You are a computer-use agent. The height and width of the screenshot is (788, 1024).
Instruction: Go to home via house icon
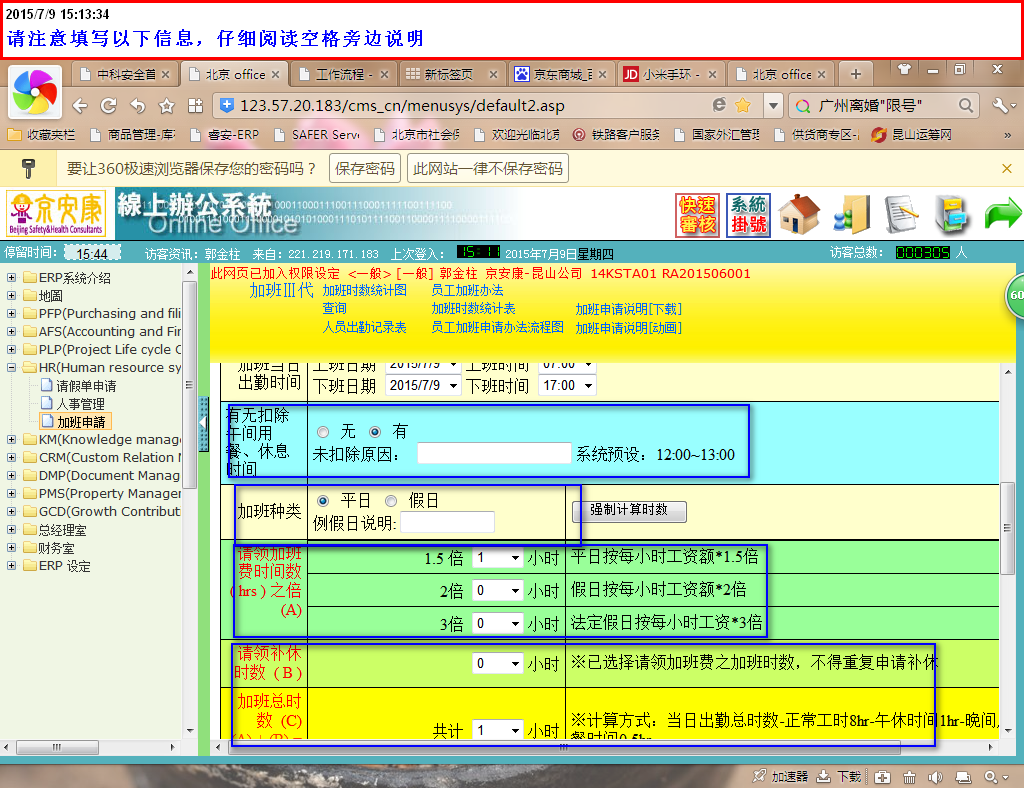pyautogui.click(x=799, y=214)
